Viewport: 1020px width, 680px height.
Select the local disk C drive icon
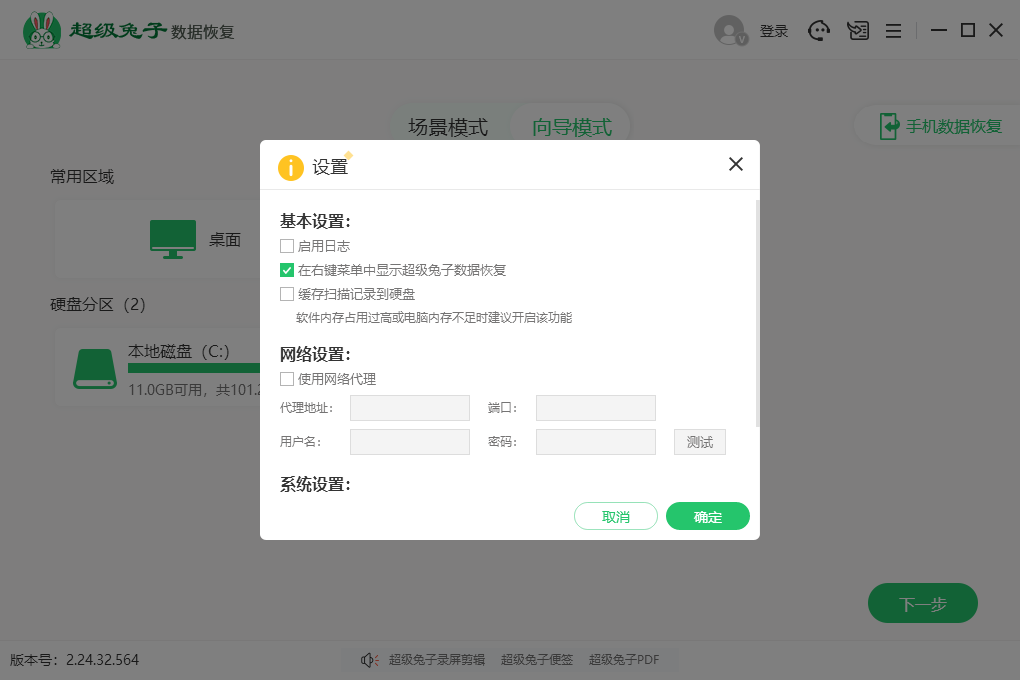tap(95, 369)
